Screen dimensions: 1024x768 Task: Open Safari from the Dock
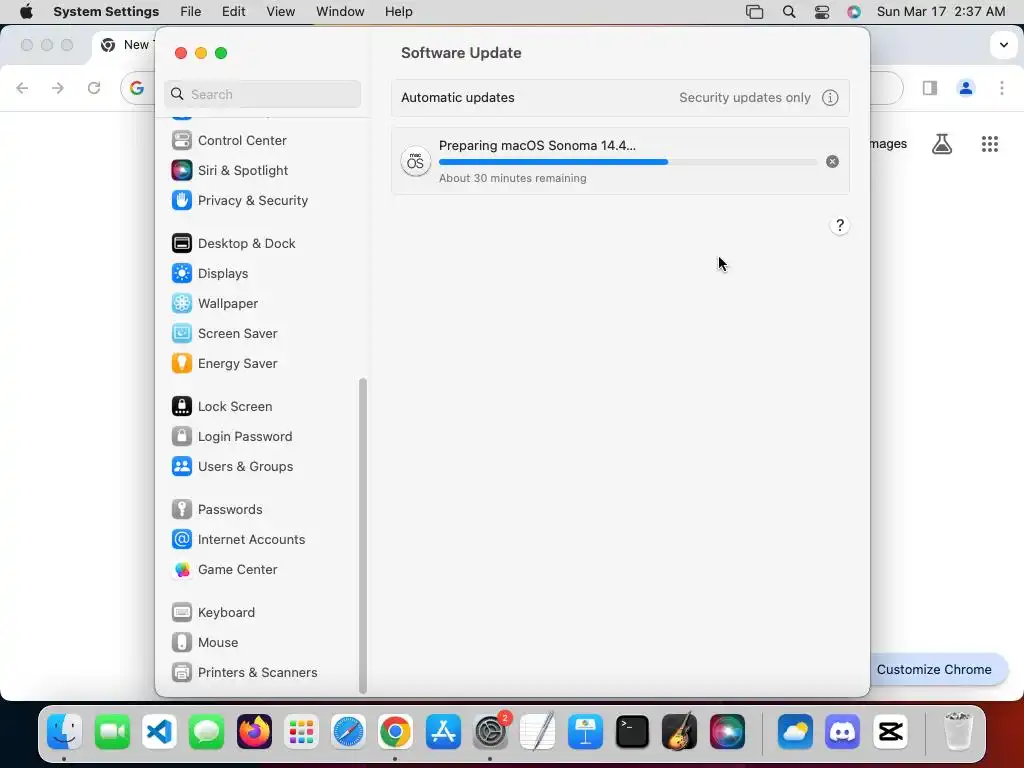348,731
